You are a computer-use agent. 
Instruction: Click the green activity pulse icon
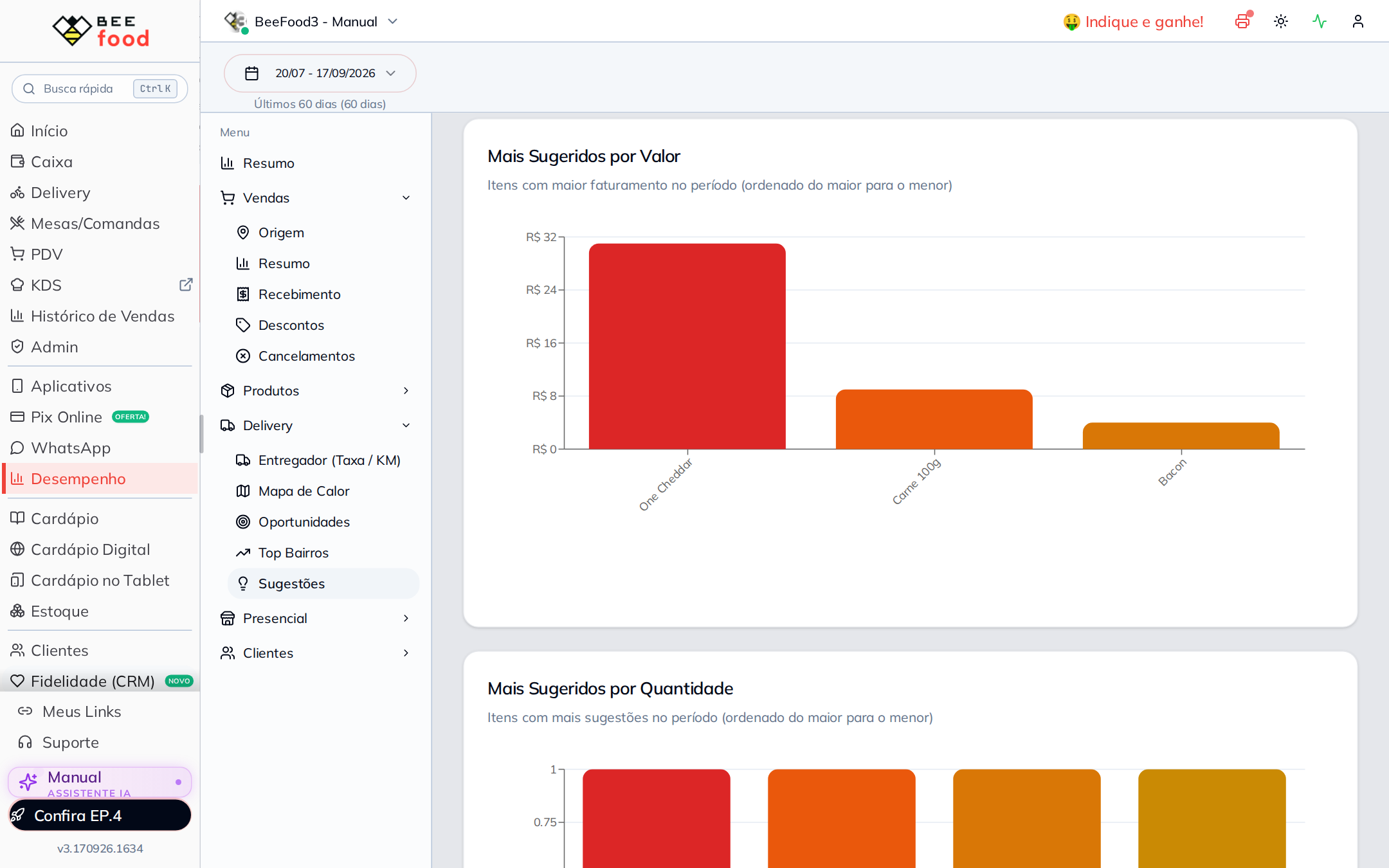(x=1320, y=22)
